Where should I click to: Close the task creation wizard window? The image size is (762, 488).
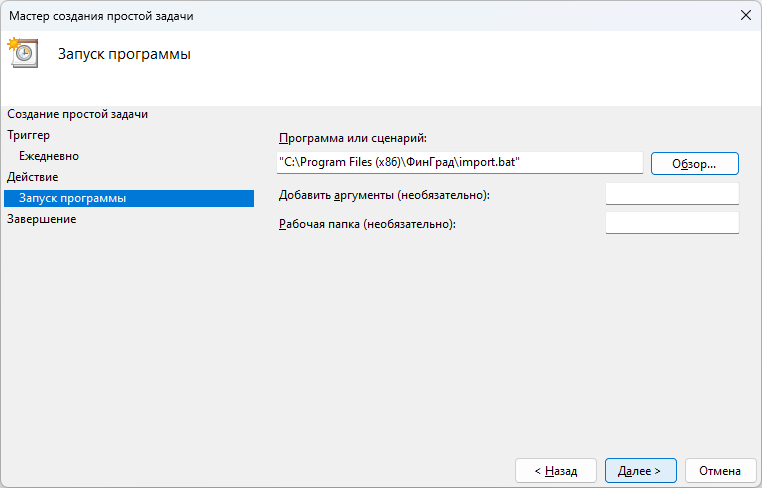click(745, 15)
